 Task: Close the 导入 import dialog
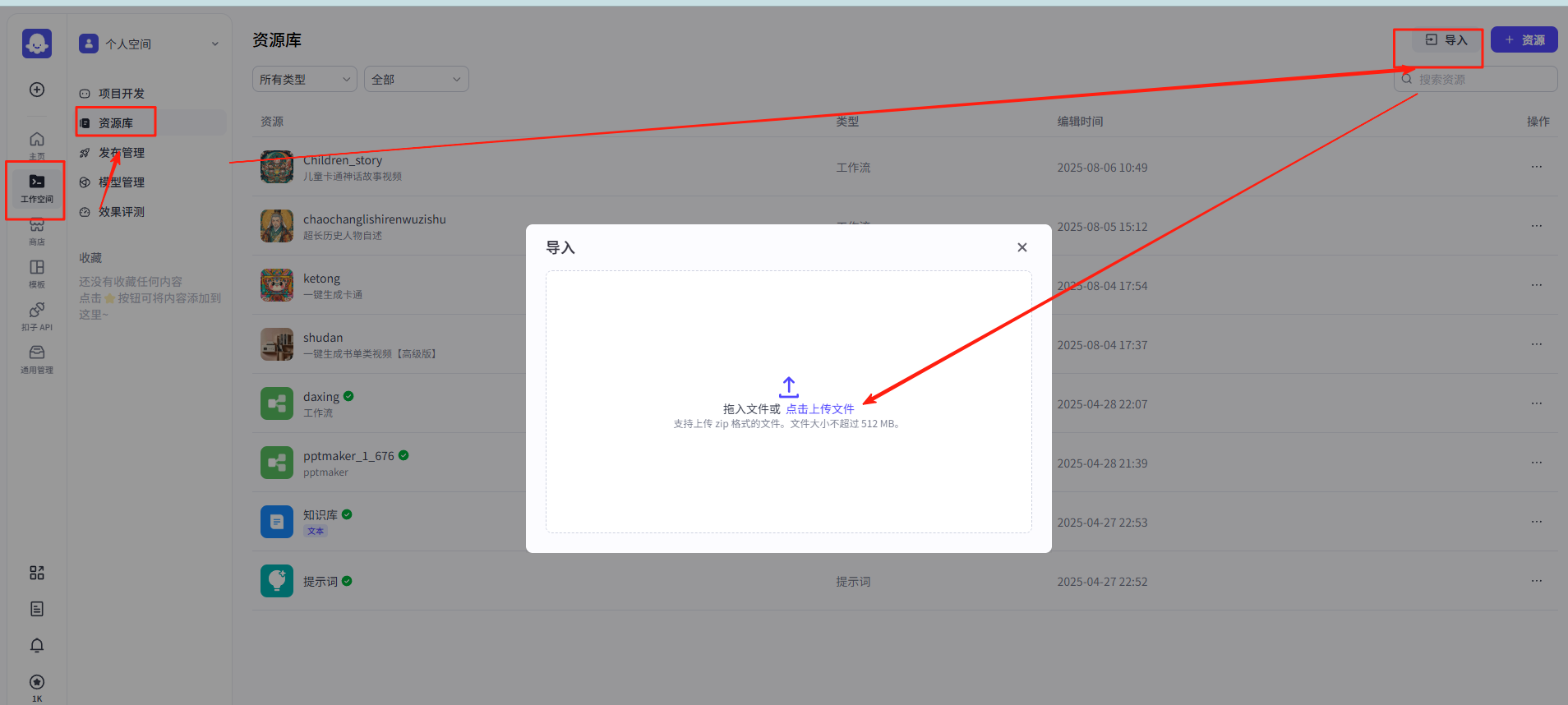pyautogui.click(x=1022, y=247)
